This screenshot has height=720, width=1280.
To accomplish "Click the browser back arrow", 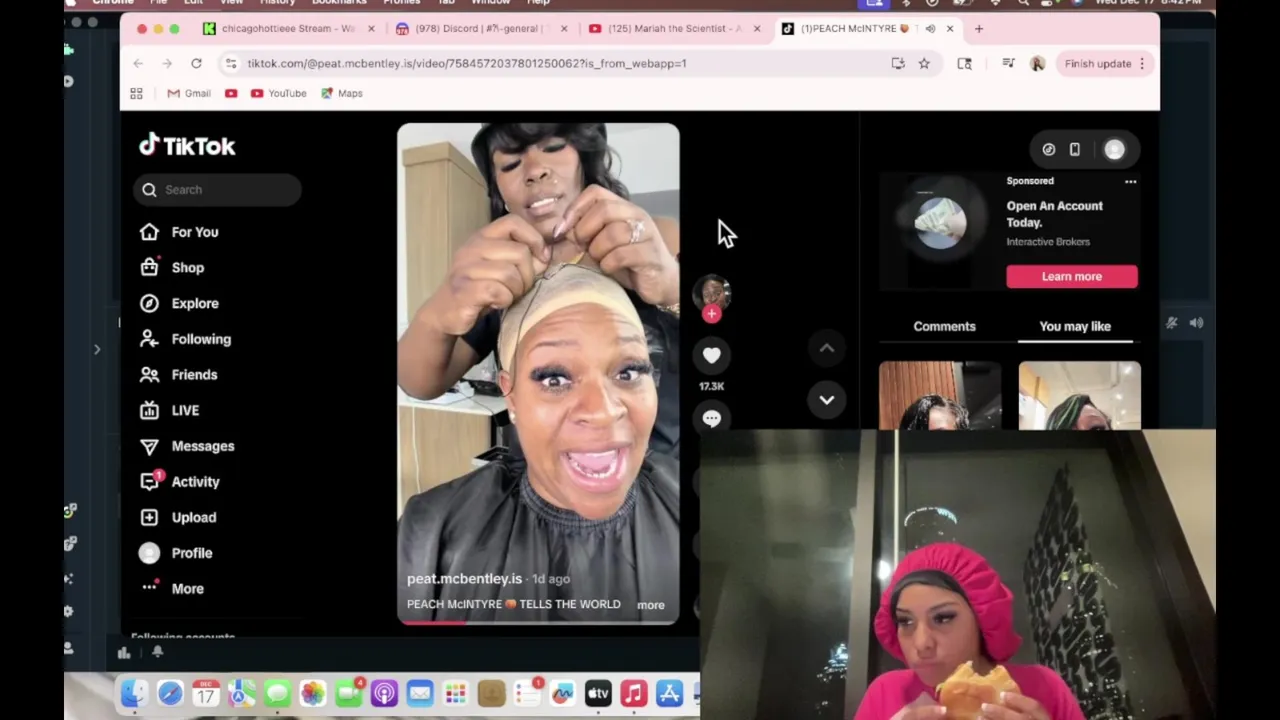I will [x=138, y=64].
